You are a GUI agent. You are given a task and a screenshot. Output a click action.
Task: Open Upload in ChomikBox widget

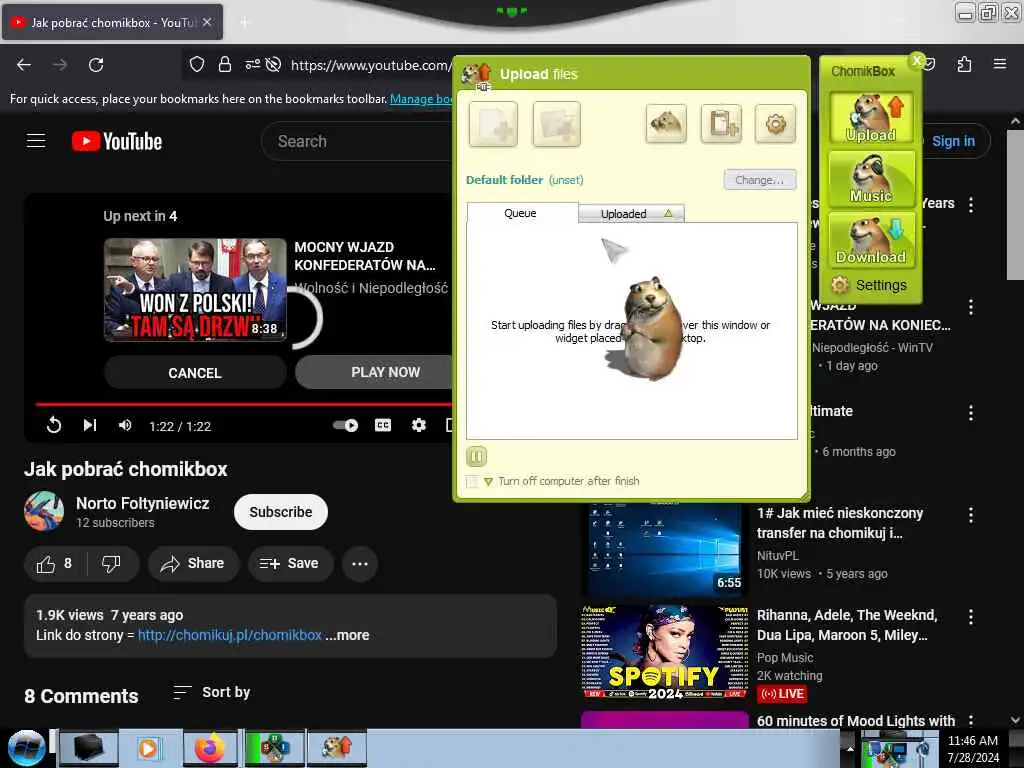coord(871,118)
